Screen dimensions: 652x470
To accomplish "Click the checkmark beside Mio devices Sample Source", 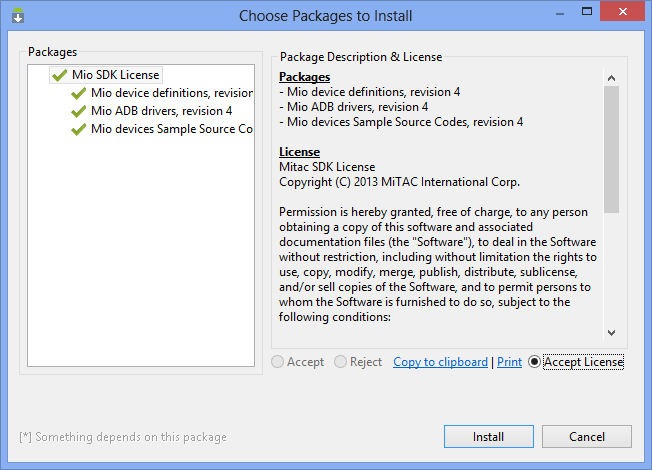I will point(79,129).
